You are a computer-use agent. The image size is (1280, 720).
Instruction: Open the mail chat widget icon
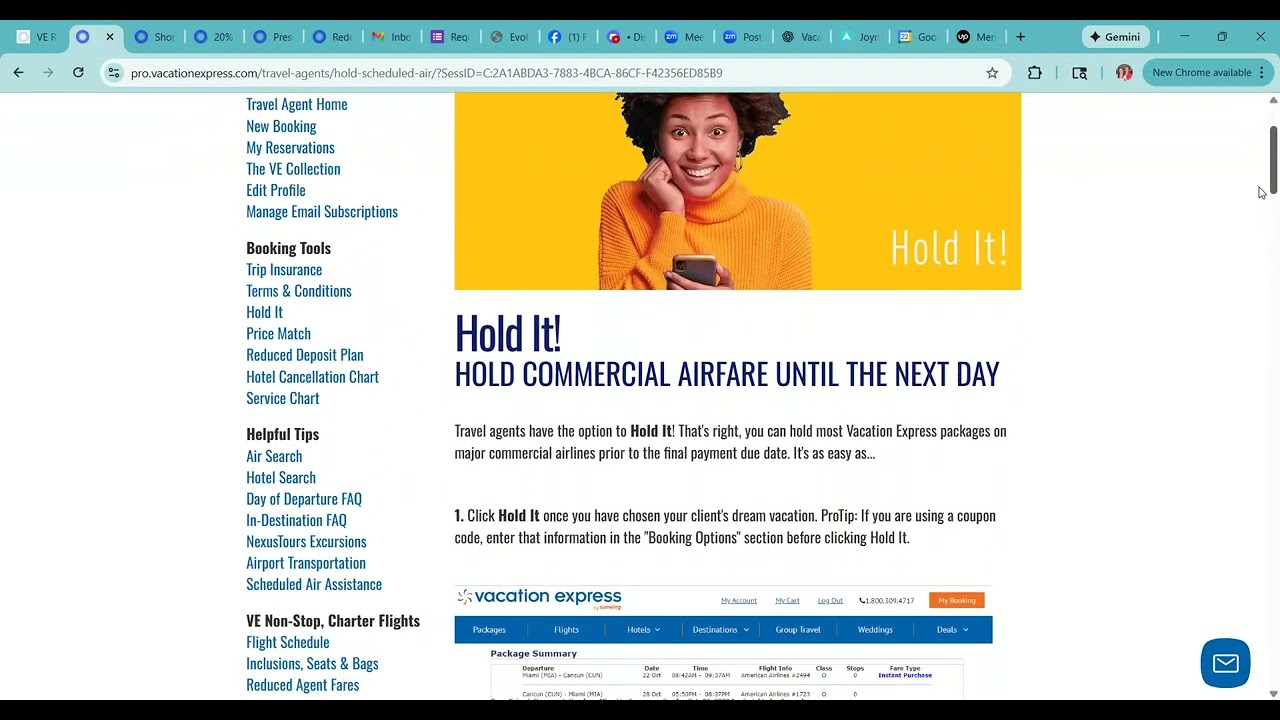(1225, 663)
